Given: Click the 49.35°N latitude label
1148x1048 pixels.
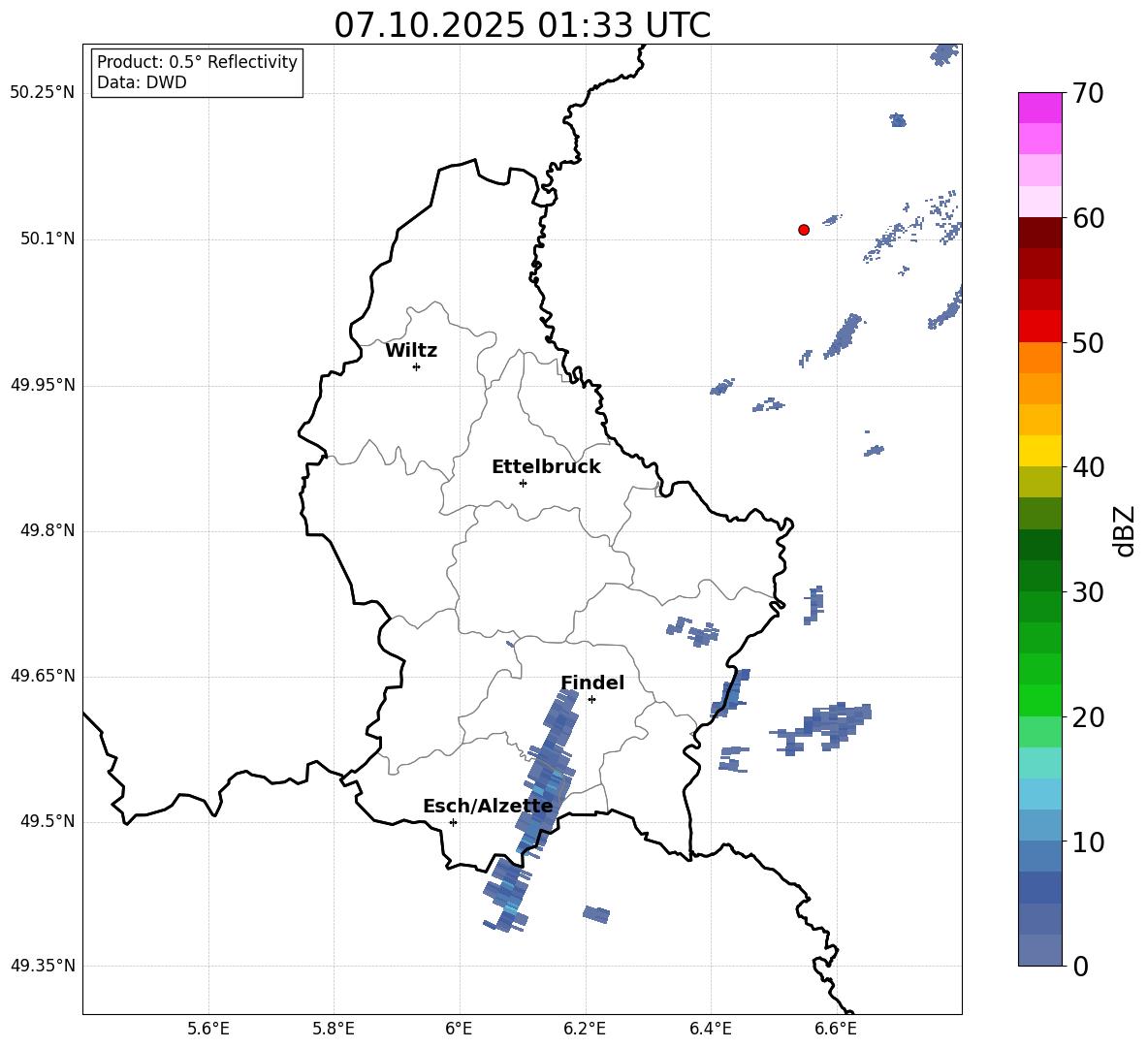Looking at the screenshot, I should click(43, 966).
